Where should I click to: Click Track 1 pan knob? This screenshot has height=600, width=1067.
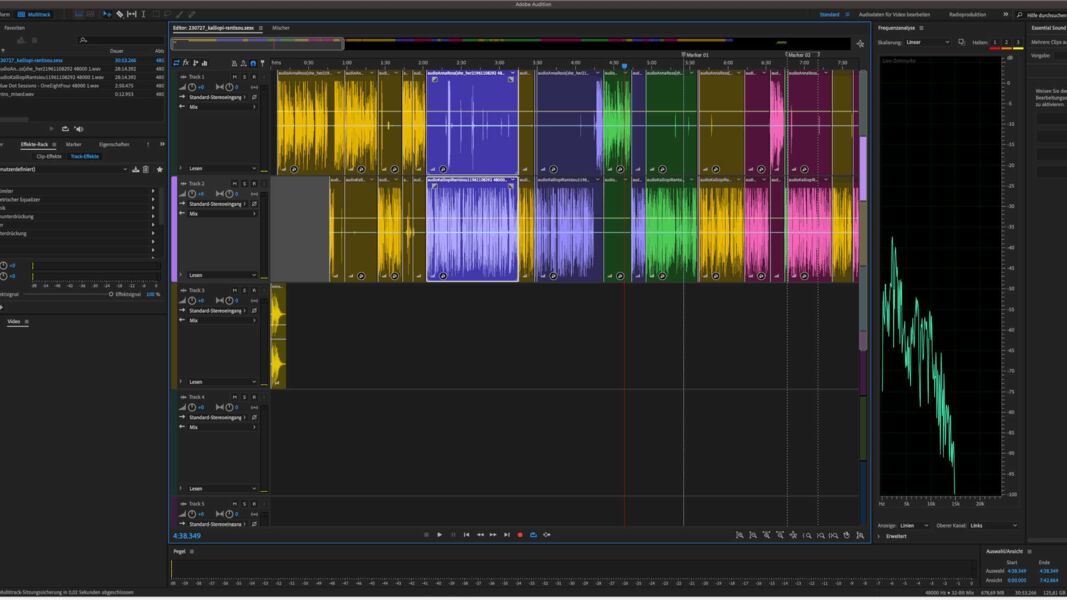[x=229, y=87]
